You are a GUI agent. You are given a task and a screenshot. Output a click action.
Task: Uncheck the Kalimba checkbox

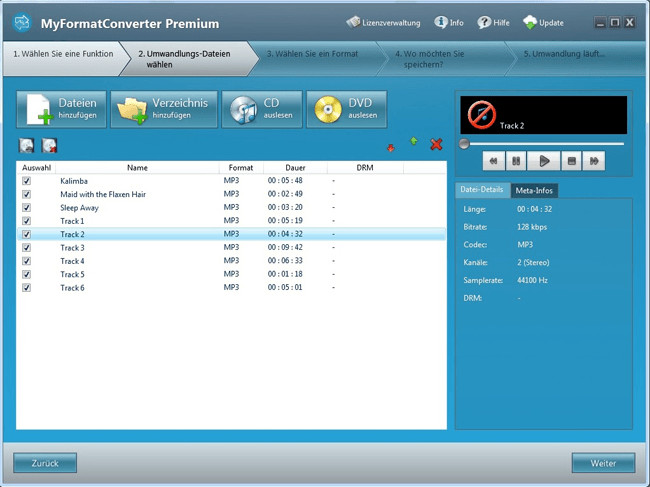click(27, 181)
